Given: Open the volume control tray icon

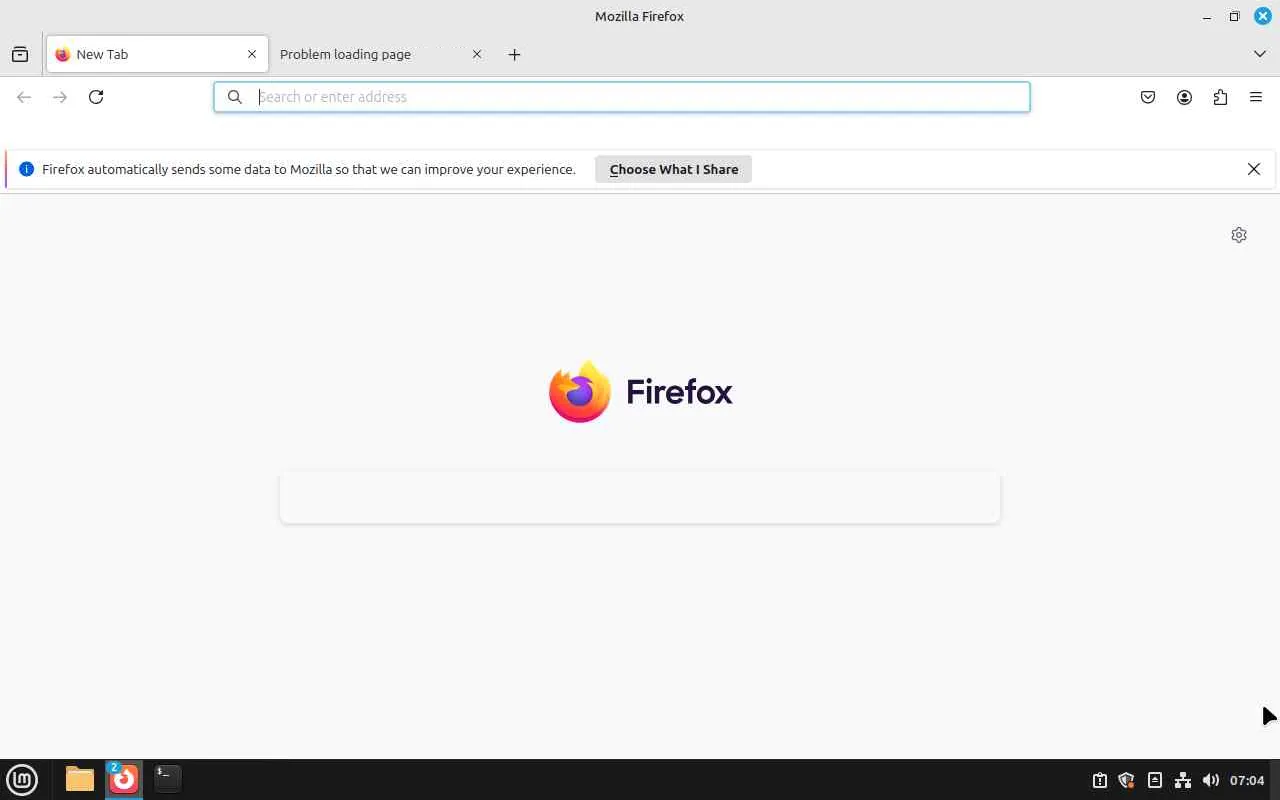Looking at the screenshot, I should (1211, 780).
